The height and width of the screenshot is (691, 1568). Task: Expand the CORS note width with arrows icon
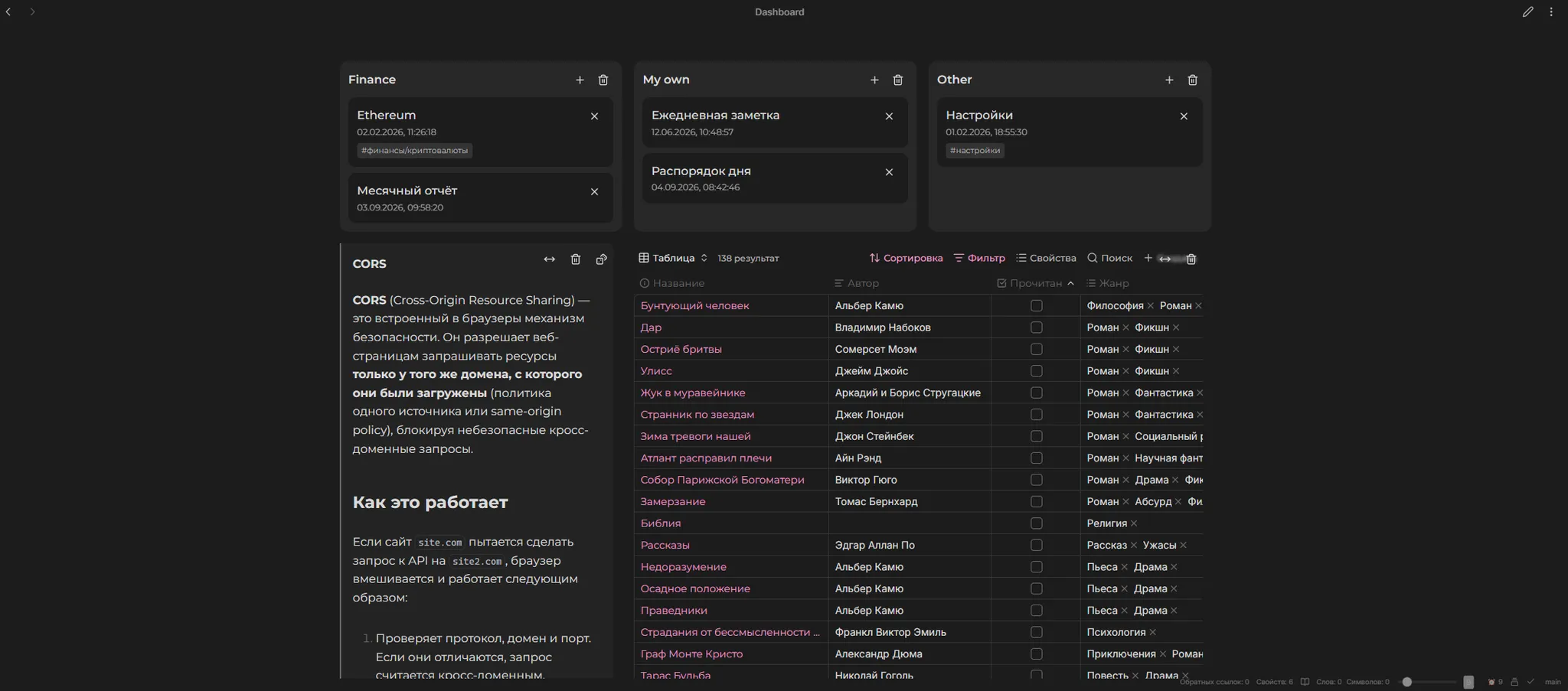click(550, 259)
